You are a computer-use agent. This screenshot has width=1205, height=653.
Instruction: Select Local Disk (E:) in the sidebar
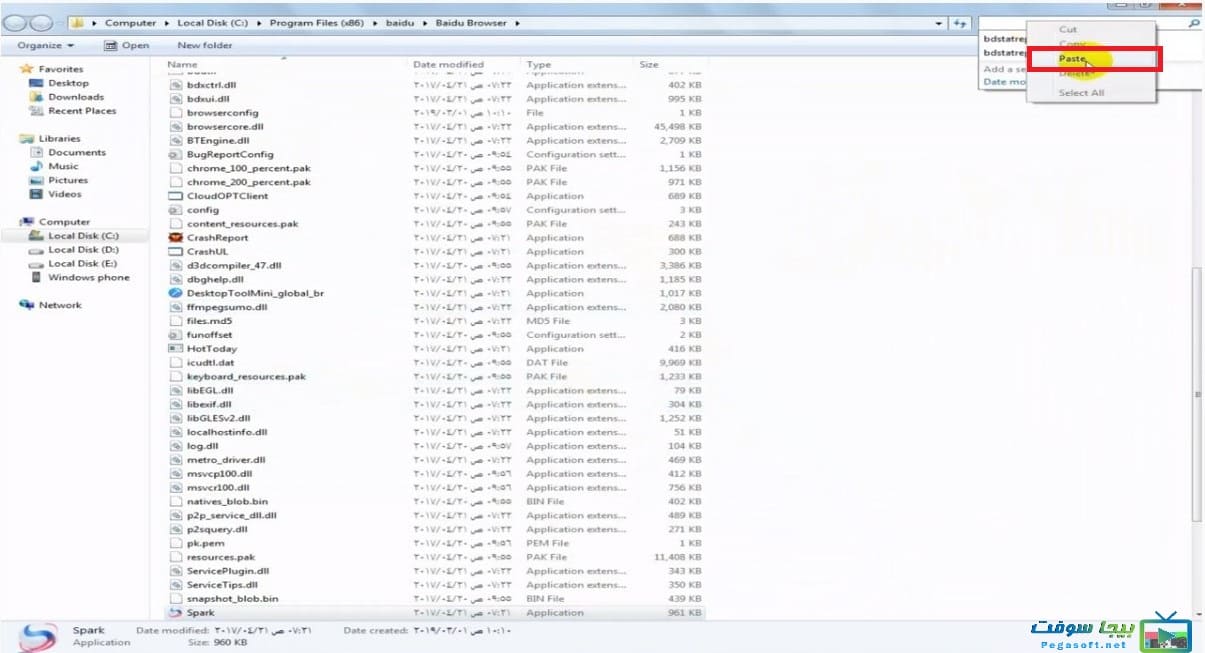point(83,264)
